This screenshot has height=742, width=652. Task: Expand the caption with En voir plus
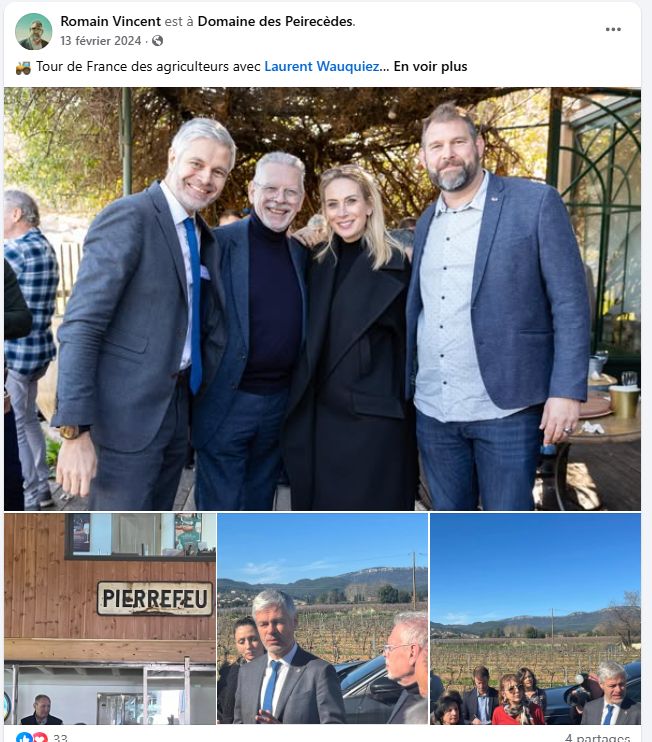point(430,66)
